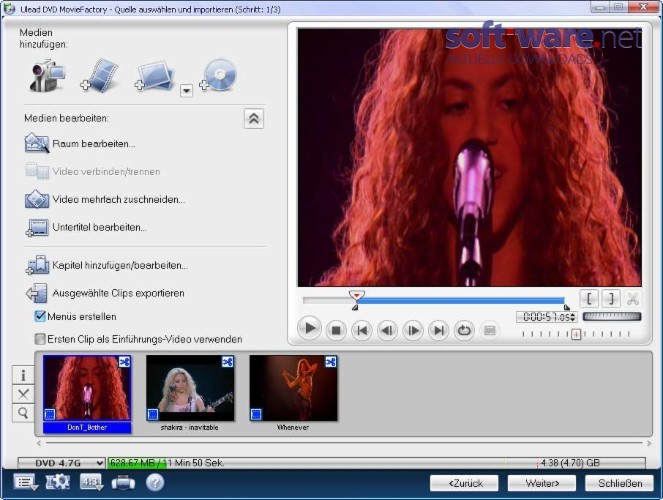Go back with Zurück button
This screenshot has width=663, height=500.
[464, 483]
